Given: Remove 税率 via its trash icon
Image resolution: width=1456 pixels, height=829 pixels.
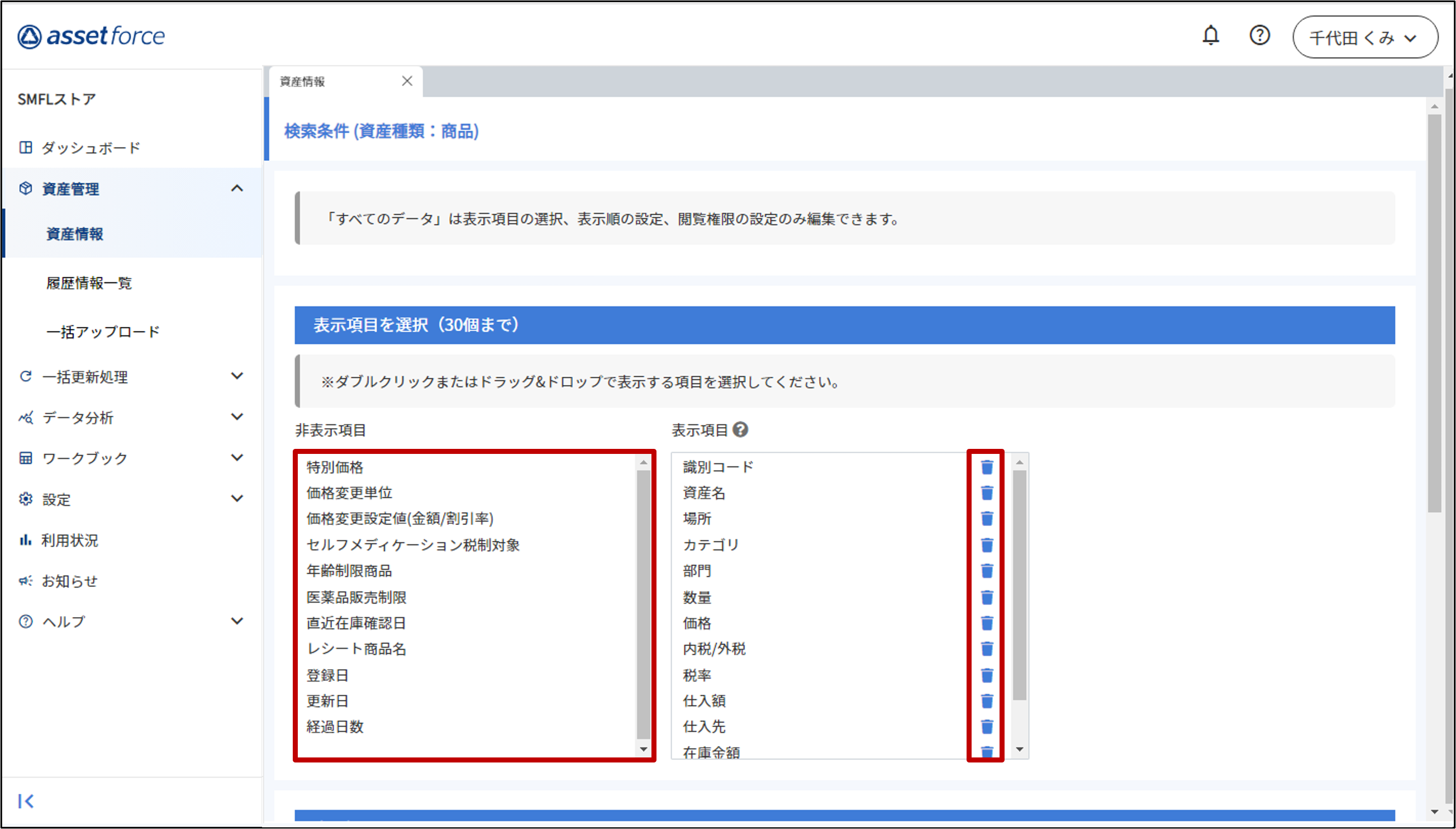Looking at the screenshot, I should click(x=987, y=675).
